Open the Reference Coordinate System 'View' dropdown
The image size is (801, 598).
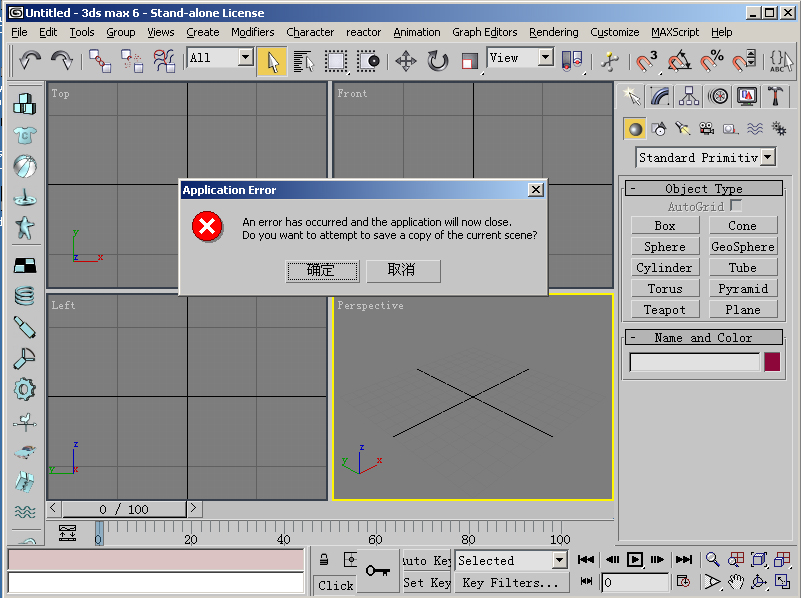[x=546, y=57]
